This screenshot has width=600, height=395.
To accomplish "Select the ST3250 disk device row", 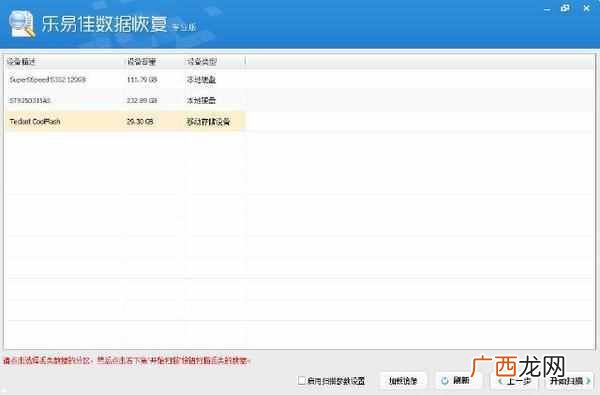I will 126,100.
